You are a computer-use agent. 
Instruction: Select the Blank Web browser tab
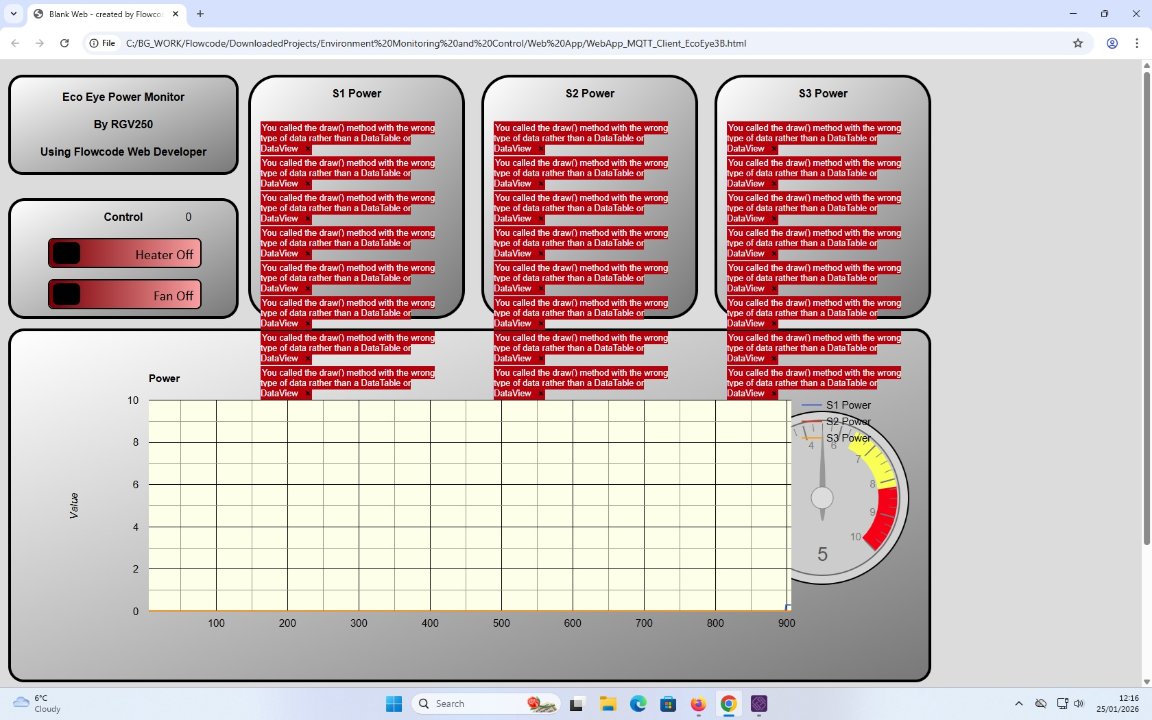click(x=105, y=14)
